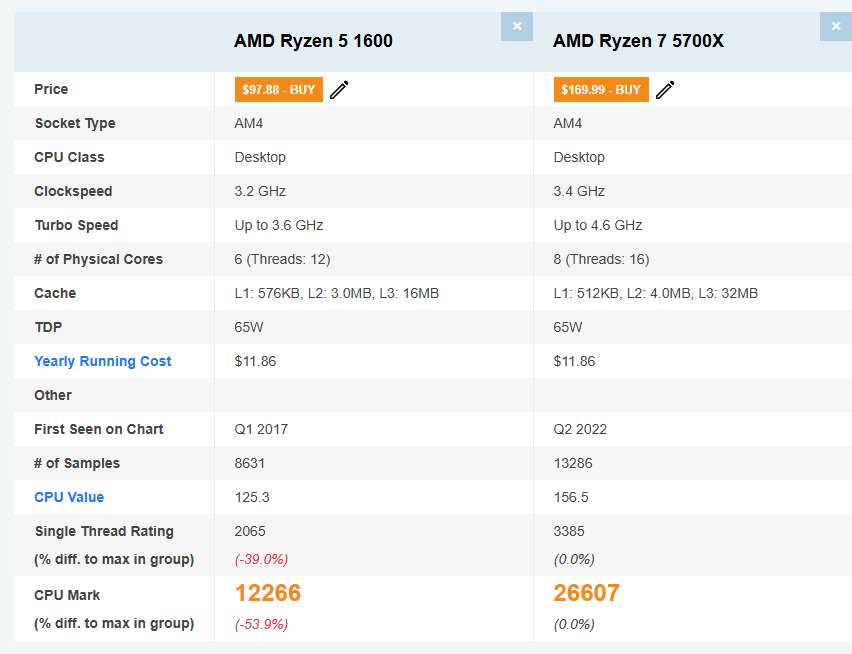Select the 125.3 CPU value
Image resolution: width=852 pixels, height=654 pixels.
pos(252,497)
